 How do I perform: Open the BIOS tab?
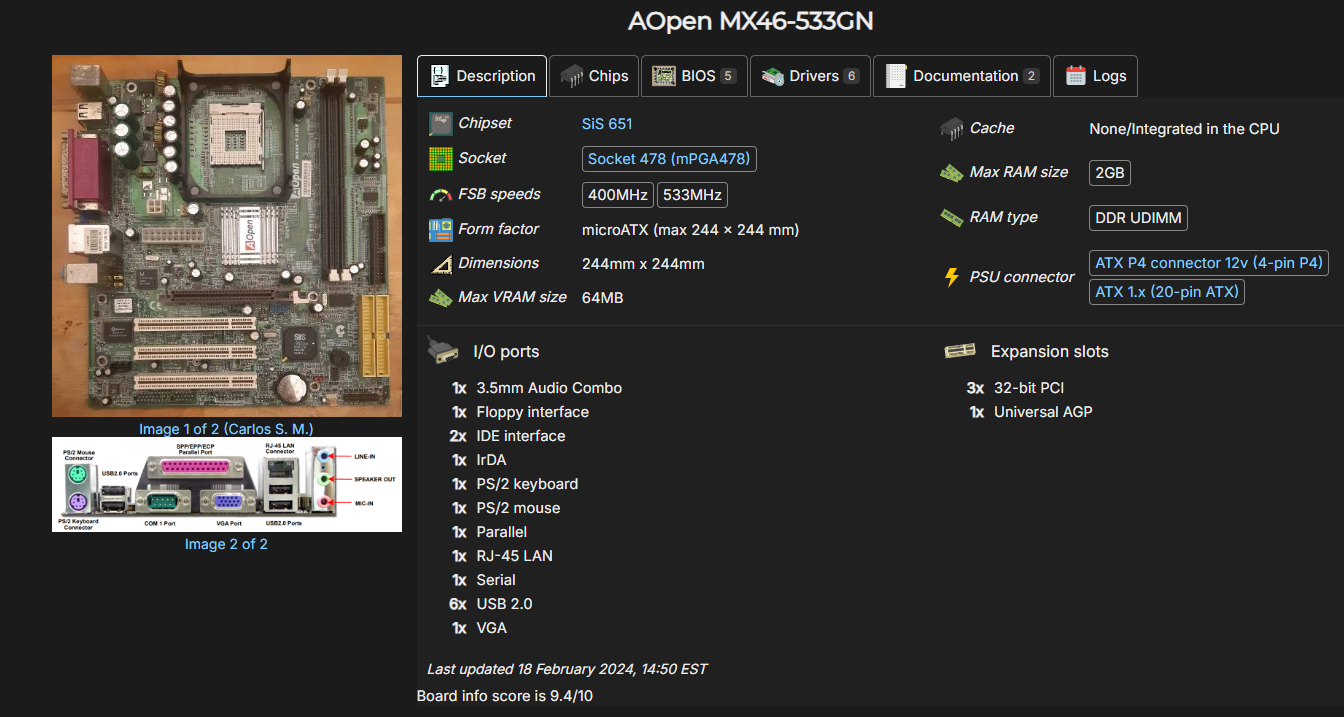695,76
